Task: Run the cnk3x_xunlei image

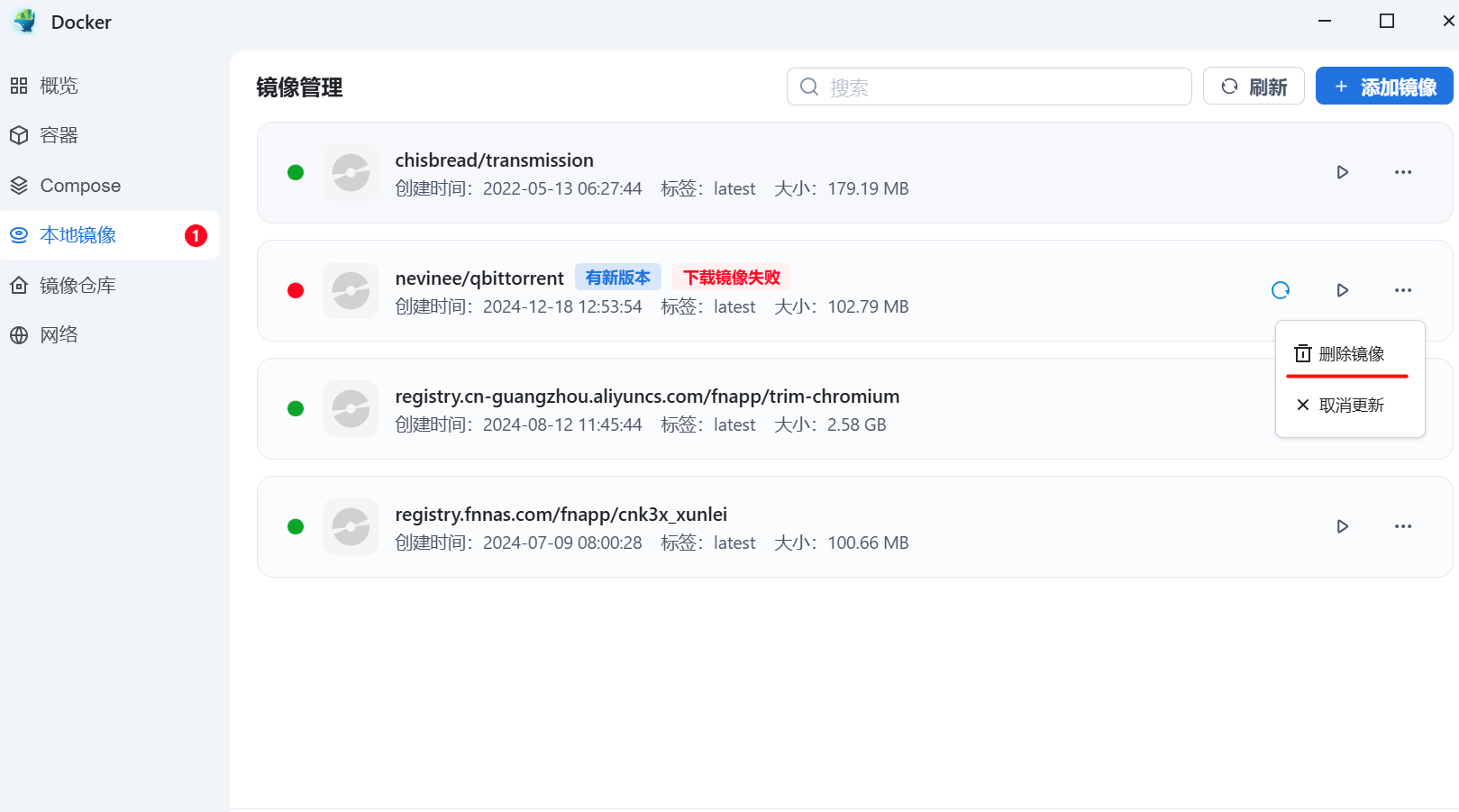Action: click(x=1342, y=526)
